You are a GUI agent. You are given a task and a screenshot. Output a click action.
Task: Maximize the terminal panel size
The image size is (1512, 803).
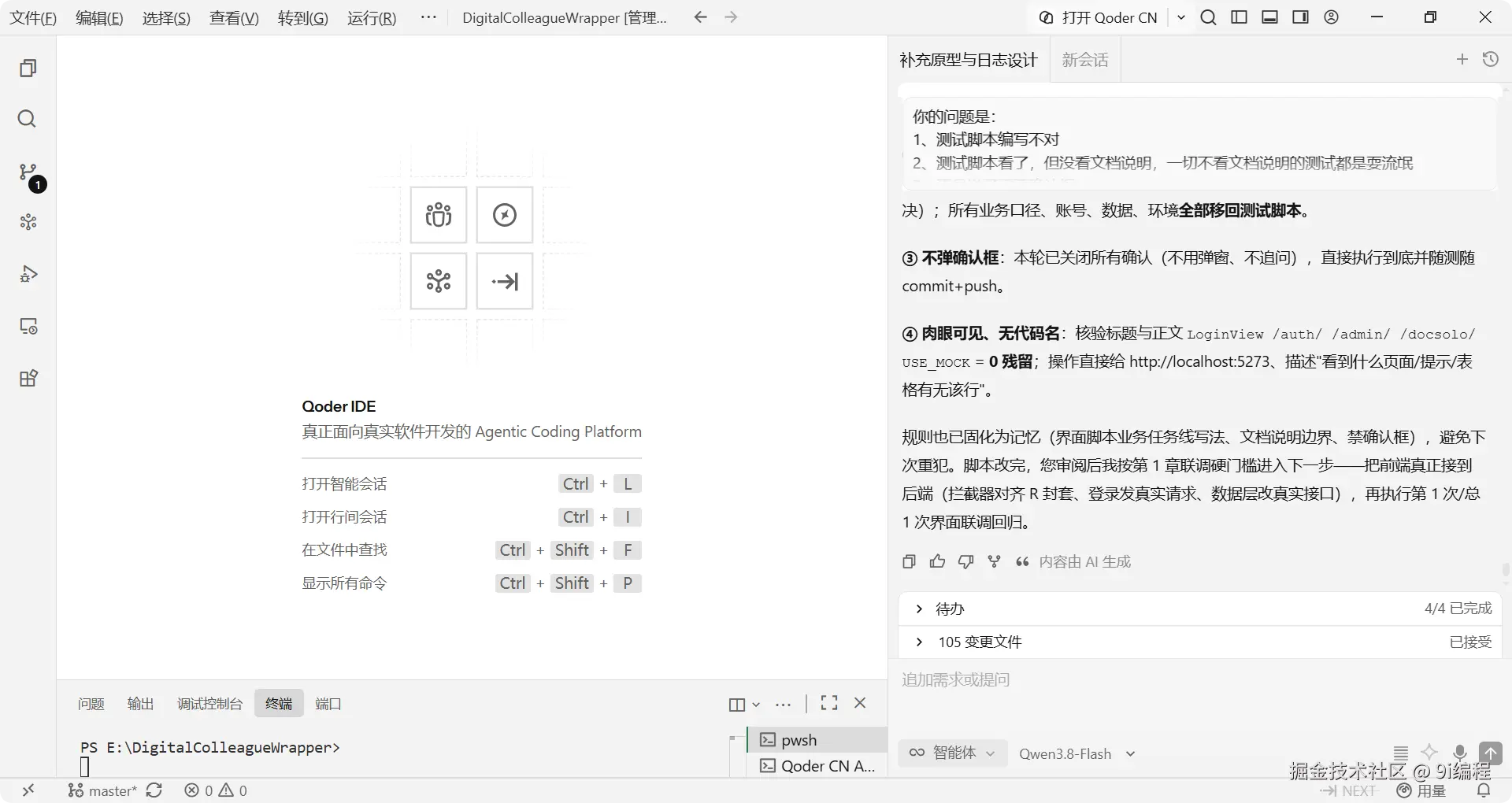pyautogui.click(x=829, y=703)
